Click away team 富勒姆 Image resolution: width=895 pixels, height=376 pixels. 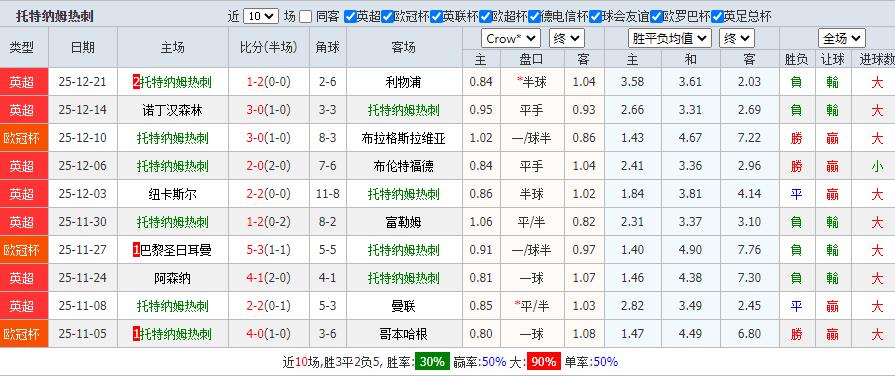[404, 222]
